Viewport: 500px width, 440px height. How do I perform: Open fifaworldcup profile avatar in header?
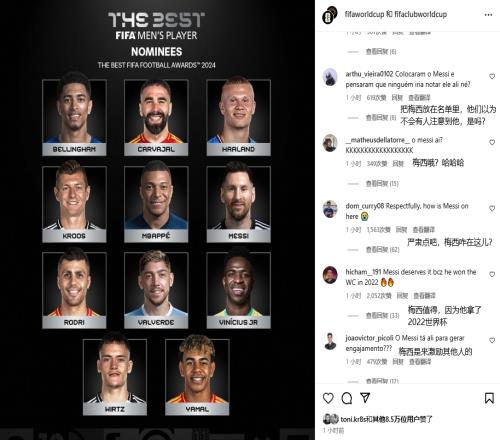[x=330, y=15]
